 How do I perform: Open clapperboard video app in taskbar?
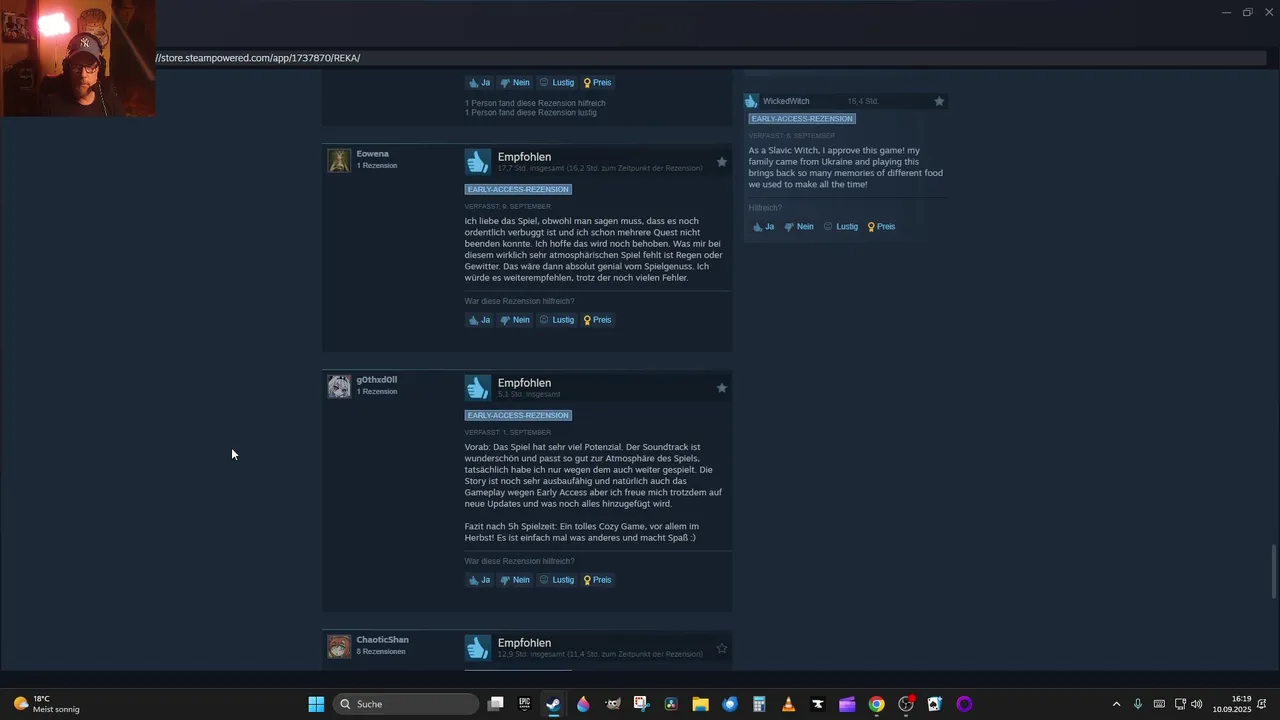pyautogui.click(x=847, y=704)
